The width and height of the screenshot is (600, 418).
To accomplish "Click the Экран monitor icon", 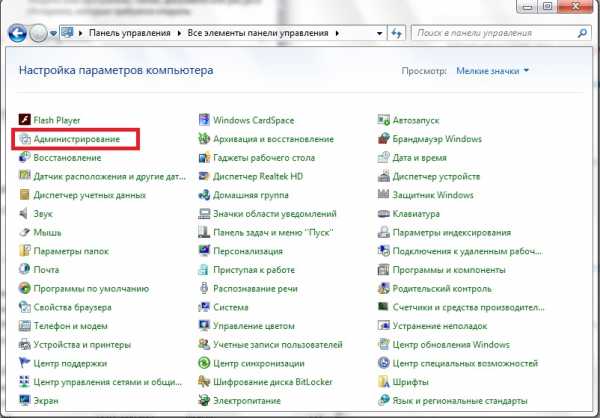I will tap(24, 400).
